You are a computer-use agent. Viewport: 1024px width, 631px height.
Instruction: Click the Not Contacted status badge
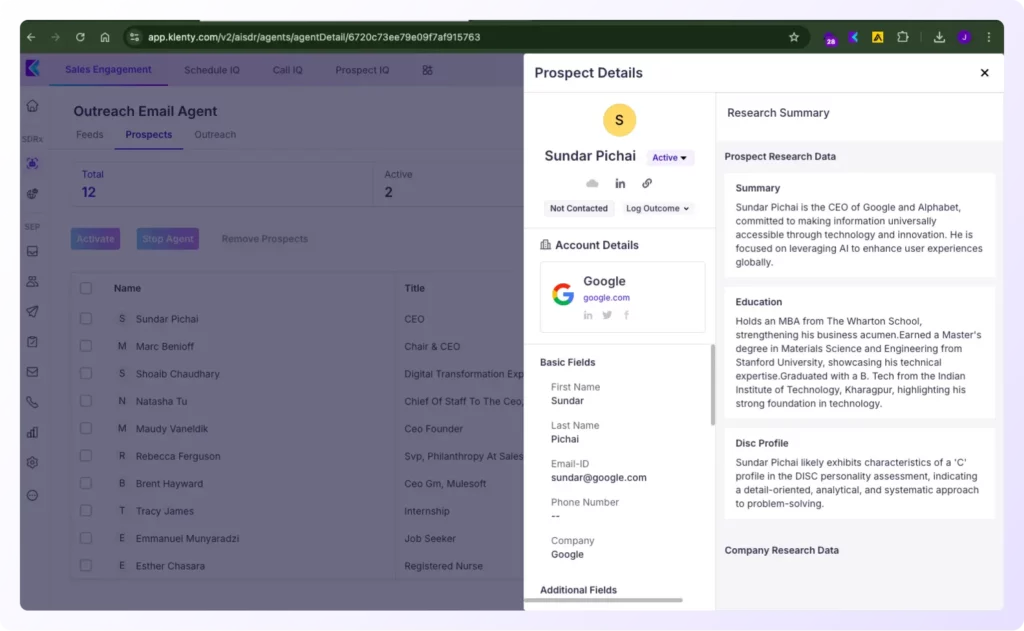click(579, 208)
